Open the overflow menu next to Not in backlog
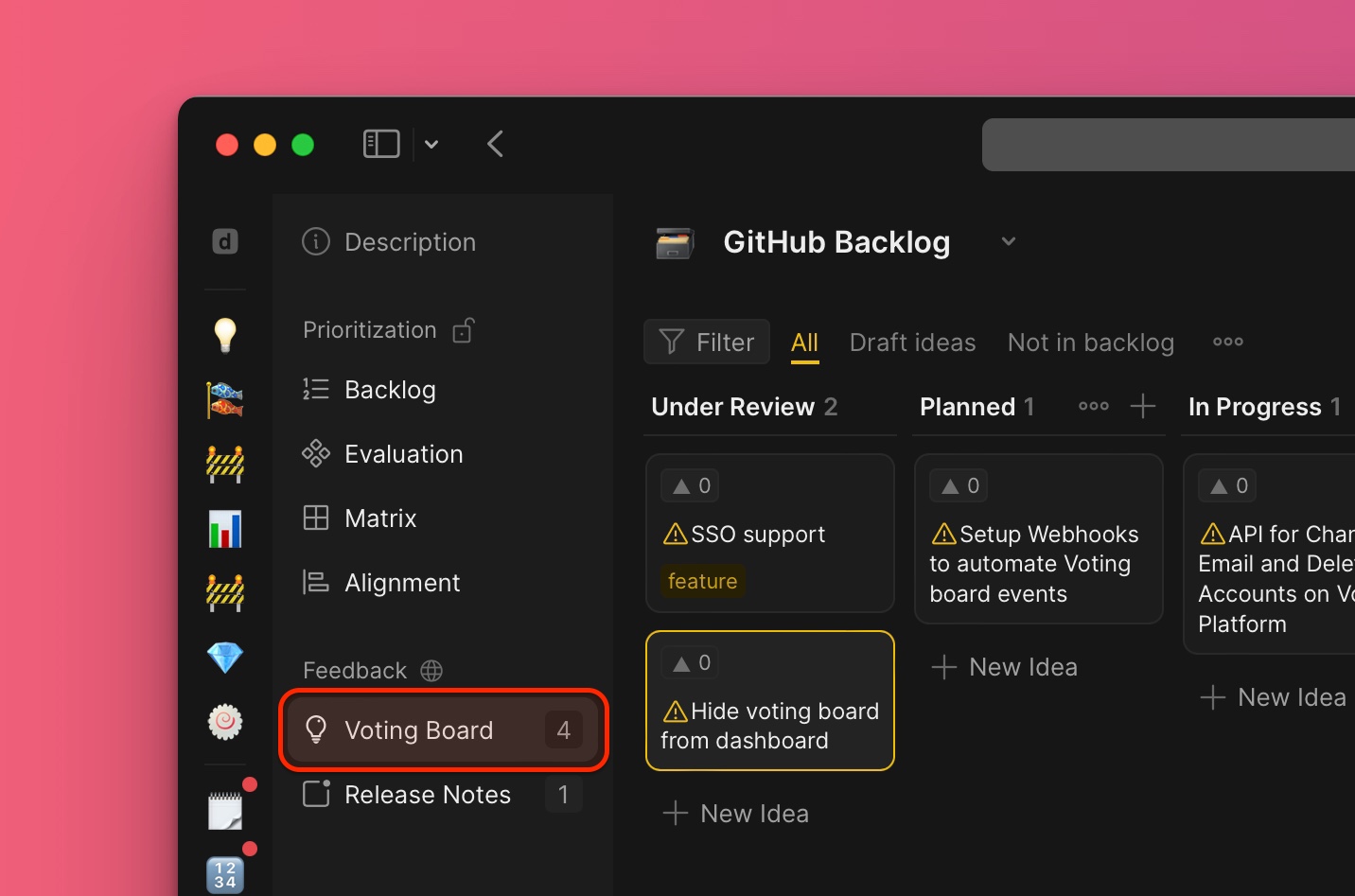 click(1227, 342)
